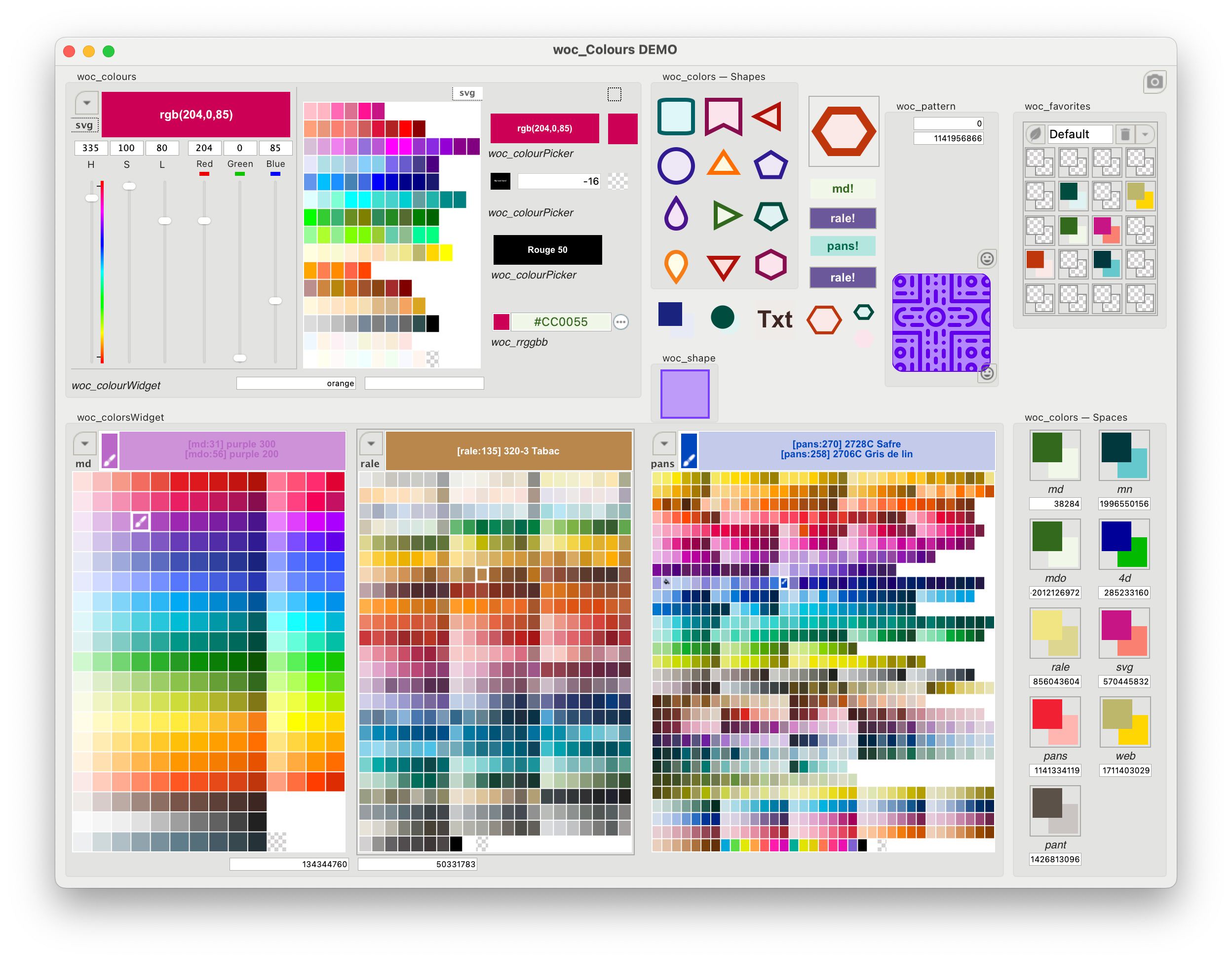This screenshot has width=1232, height=961.
Task: Click the large rgb(204,0,85) colour swatch
Action: pyautogui.click(x=196, y=115)
